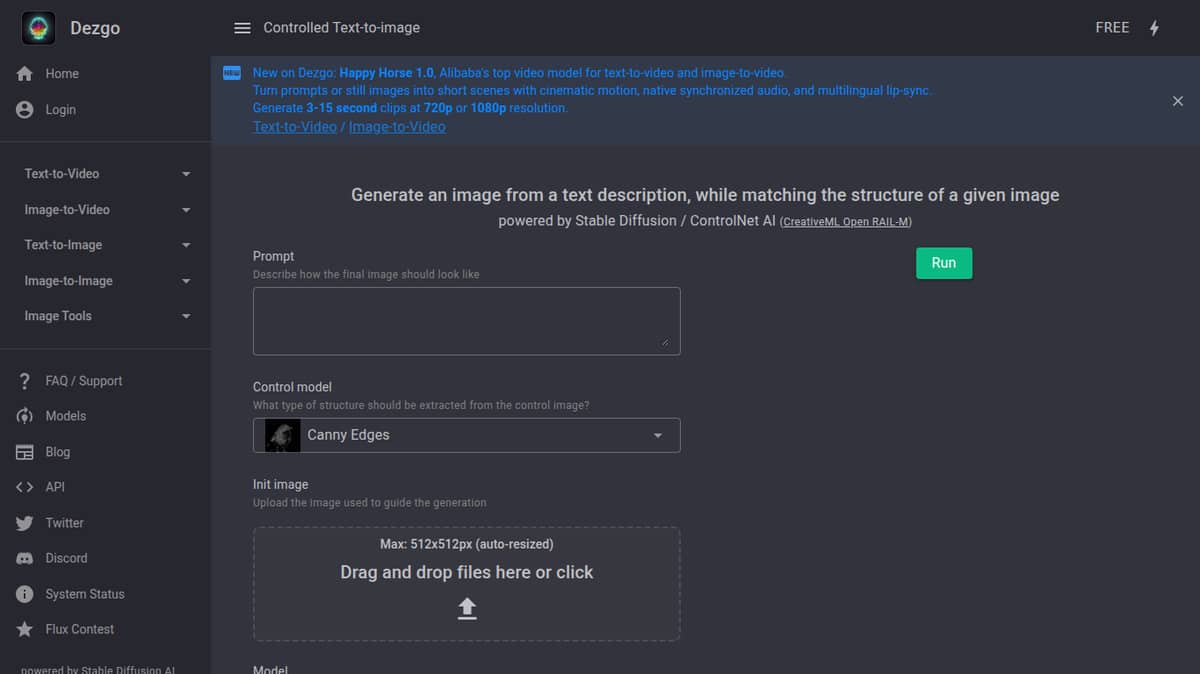Click the FAQ question mark icon
The image size is (1200, 674).
point(25,381)
